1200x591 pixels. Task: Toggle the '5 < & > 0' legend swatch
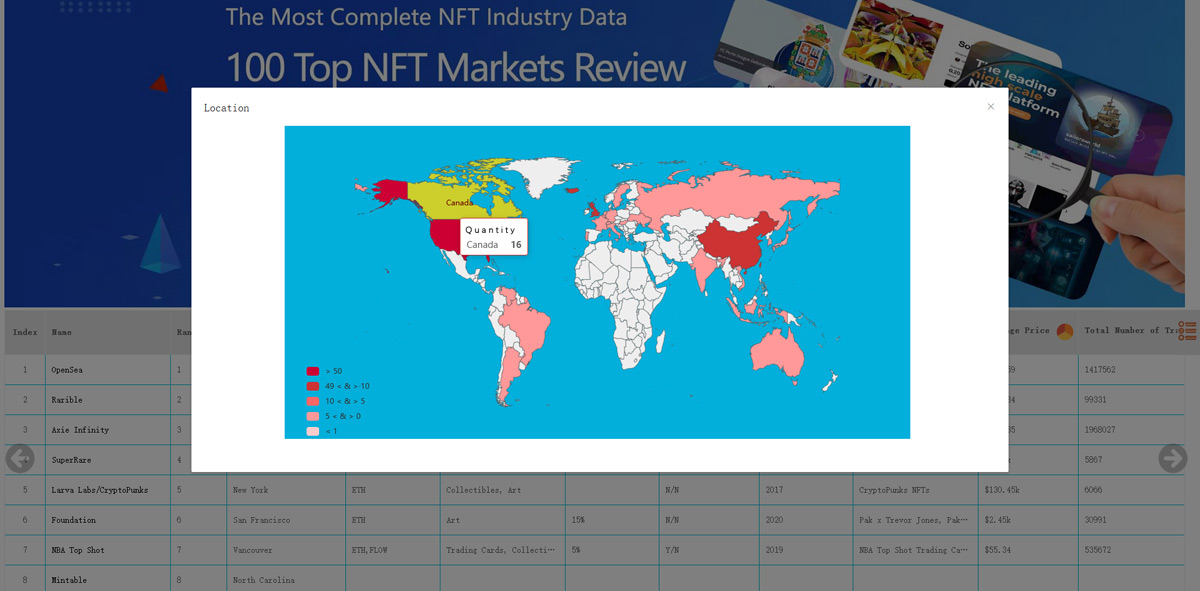313,416
